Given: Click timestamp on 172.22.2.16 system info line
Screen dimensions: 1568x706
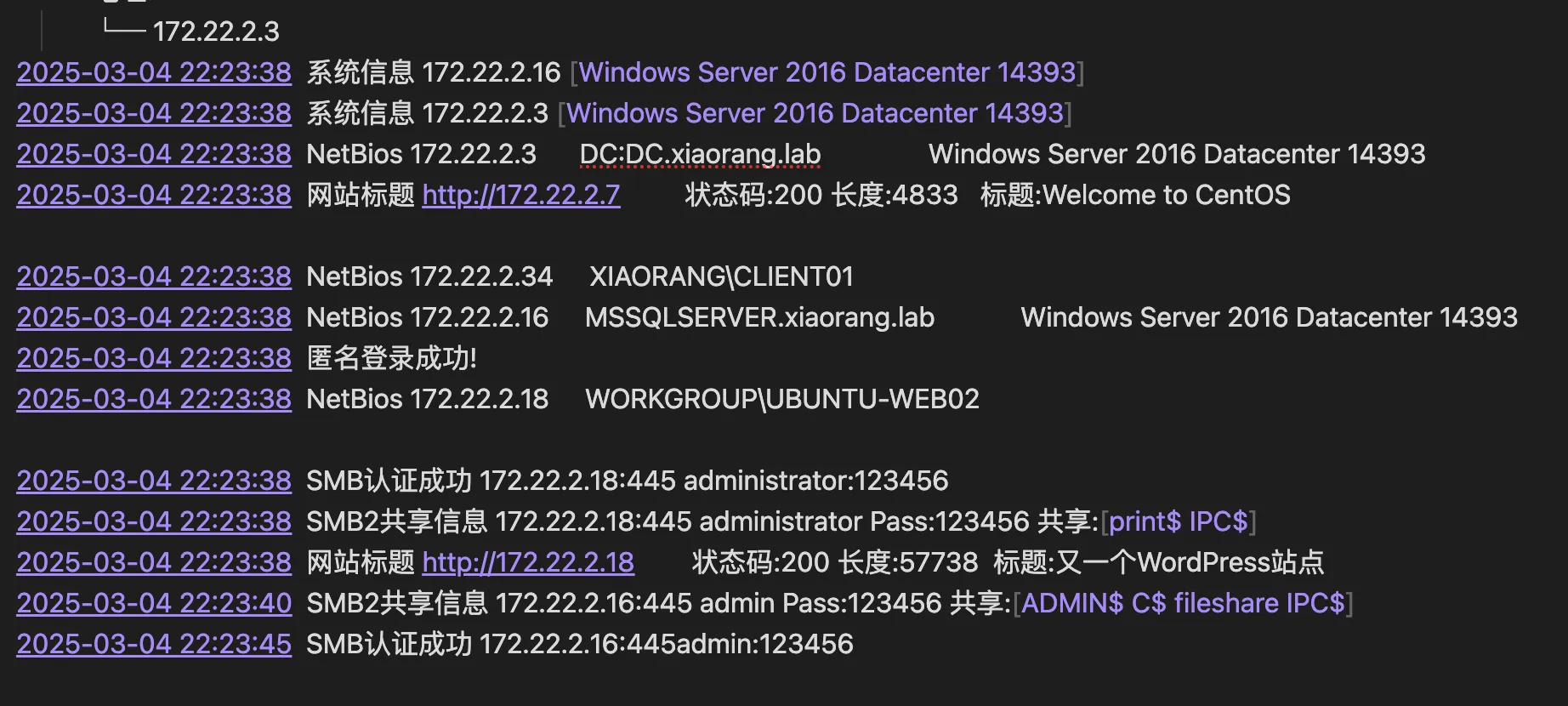Looking at the screenshot, I should 154,72.
